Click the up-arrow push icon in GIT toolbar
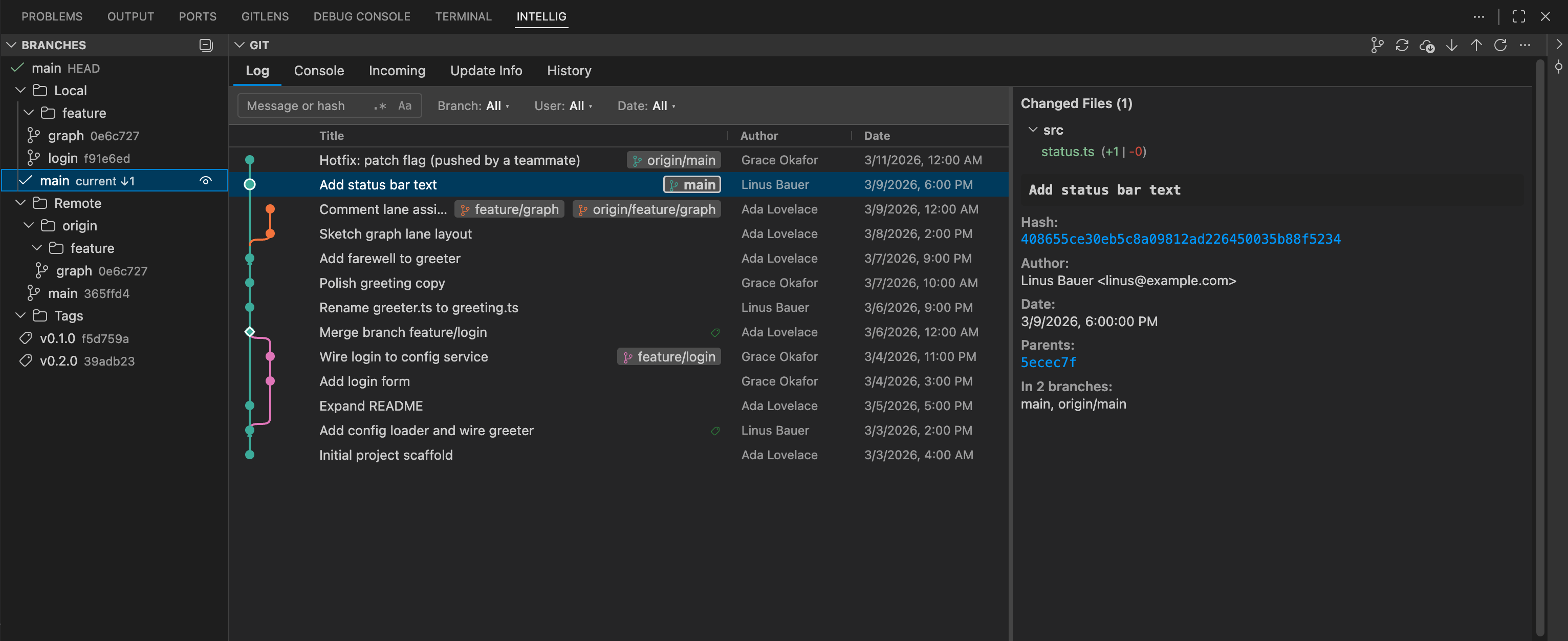1568x641 pixels. coord(1476,45)
